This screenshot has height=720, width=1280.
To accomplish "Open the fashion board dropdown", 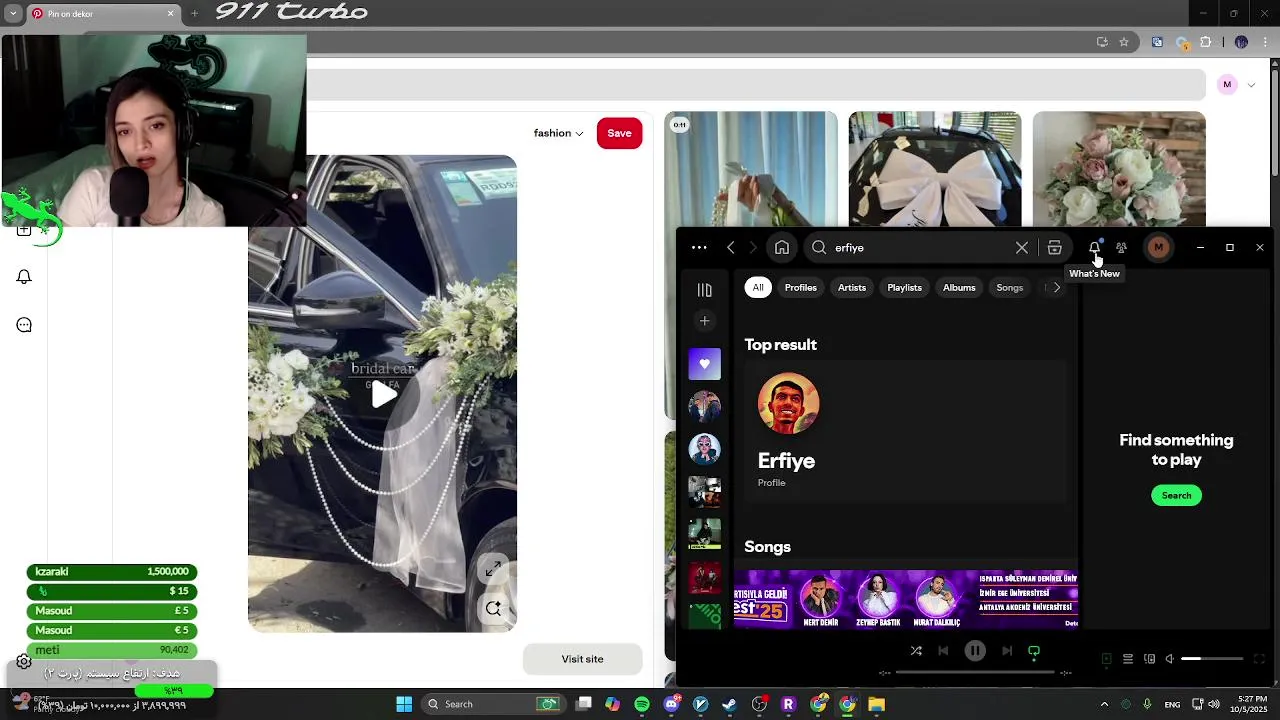I will click(x=558, y=133).
